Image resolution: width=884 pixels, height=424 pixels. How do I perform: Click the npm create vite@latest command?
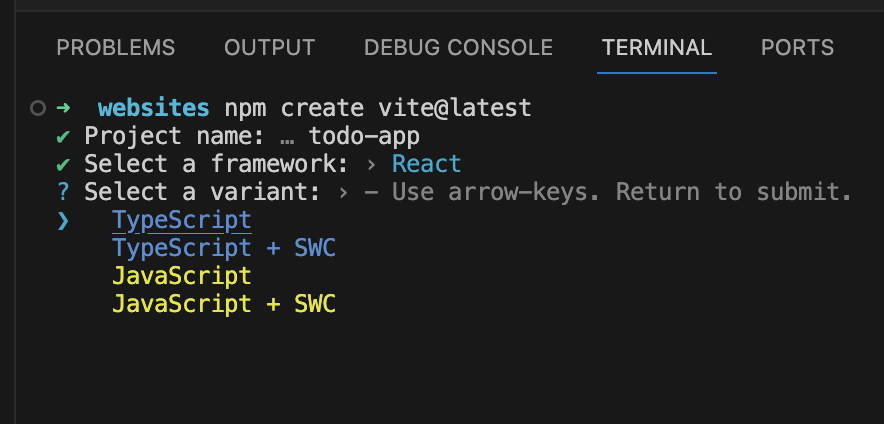pyautogui.click(x=378, y=108)
